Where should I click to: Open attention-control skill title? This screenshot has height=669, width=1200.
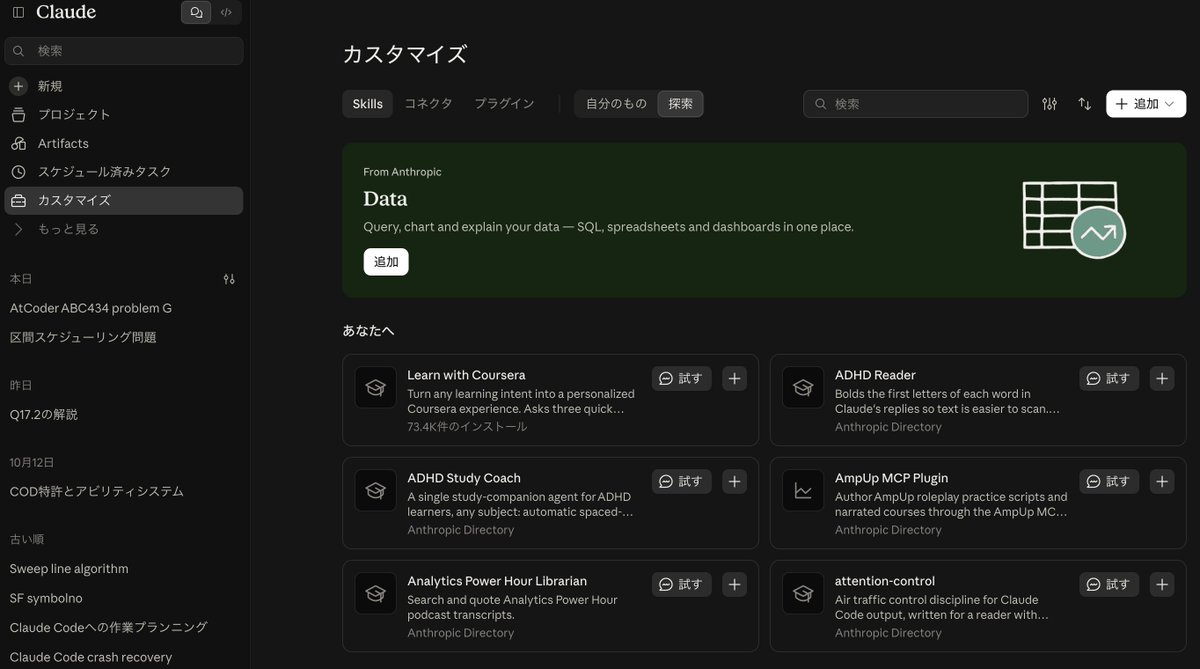(x=885, y=581)
